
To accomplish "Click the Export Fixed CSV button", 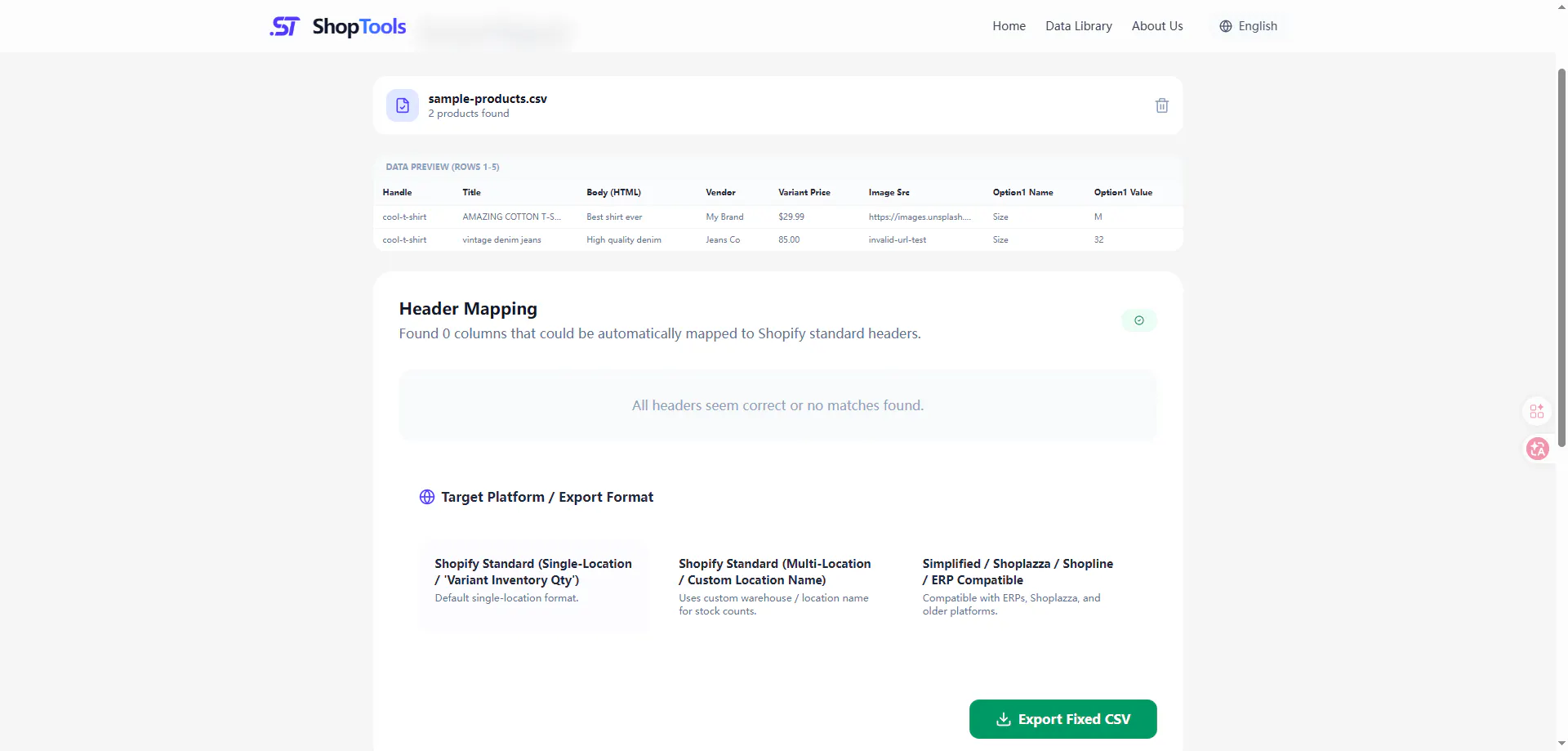I will pyautogui.click(x=1062, y=719).
